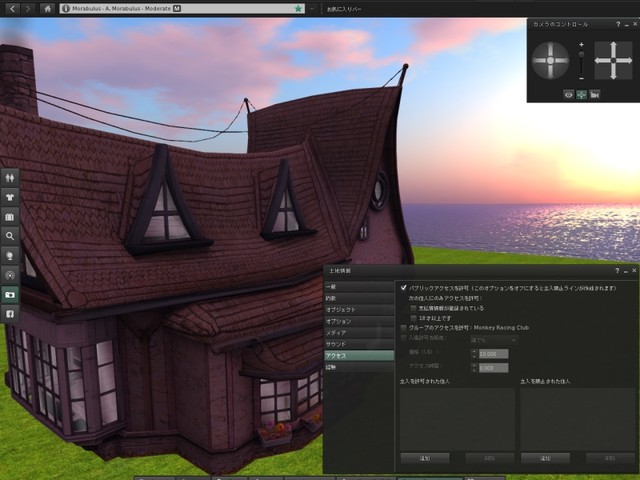Zoom camera in with plus sign
Screen dimensions: 640x480
click(581, 44)
